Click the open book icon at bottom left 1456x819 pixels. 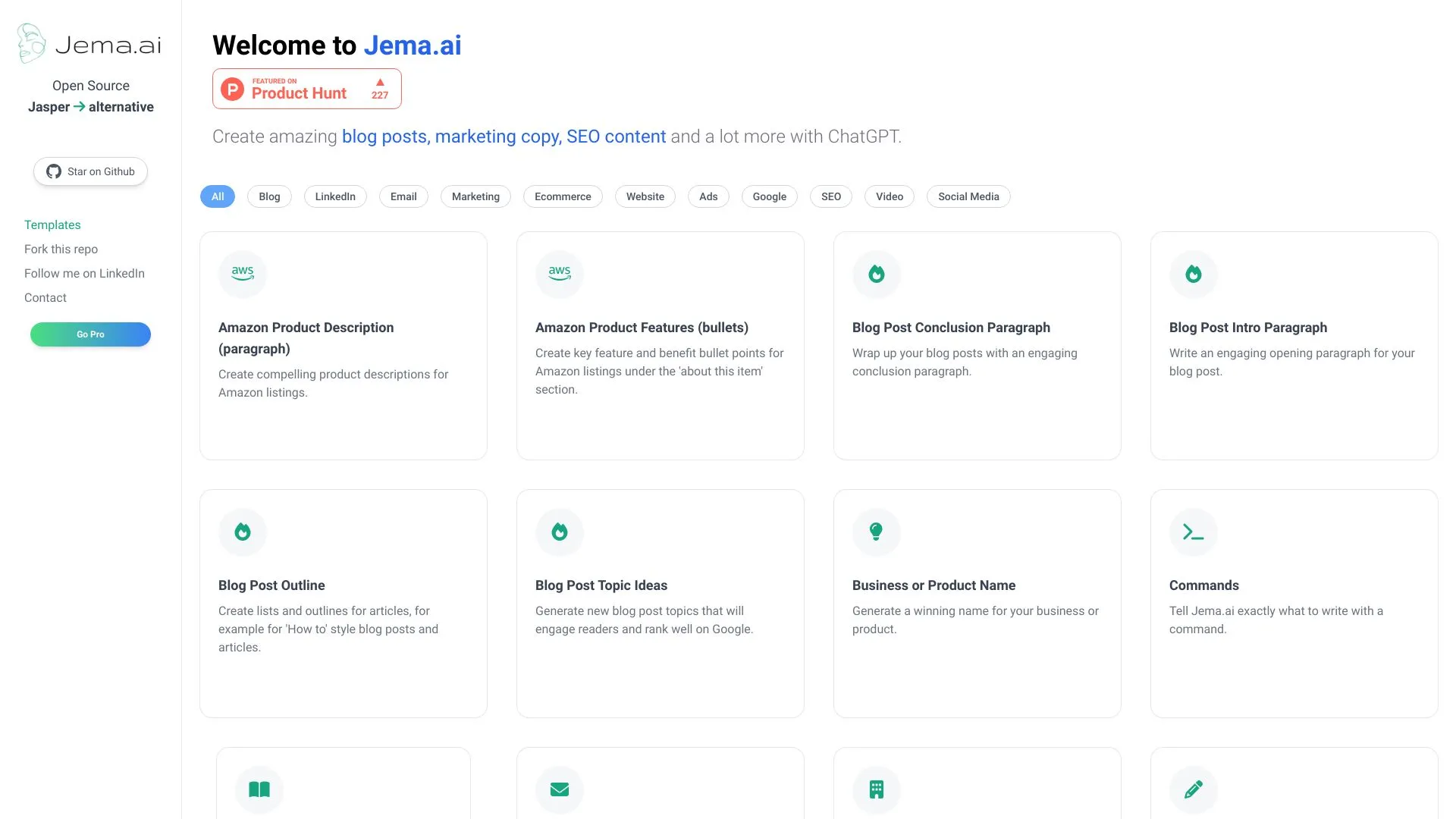click(x=258, y=789)
